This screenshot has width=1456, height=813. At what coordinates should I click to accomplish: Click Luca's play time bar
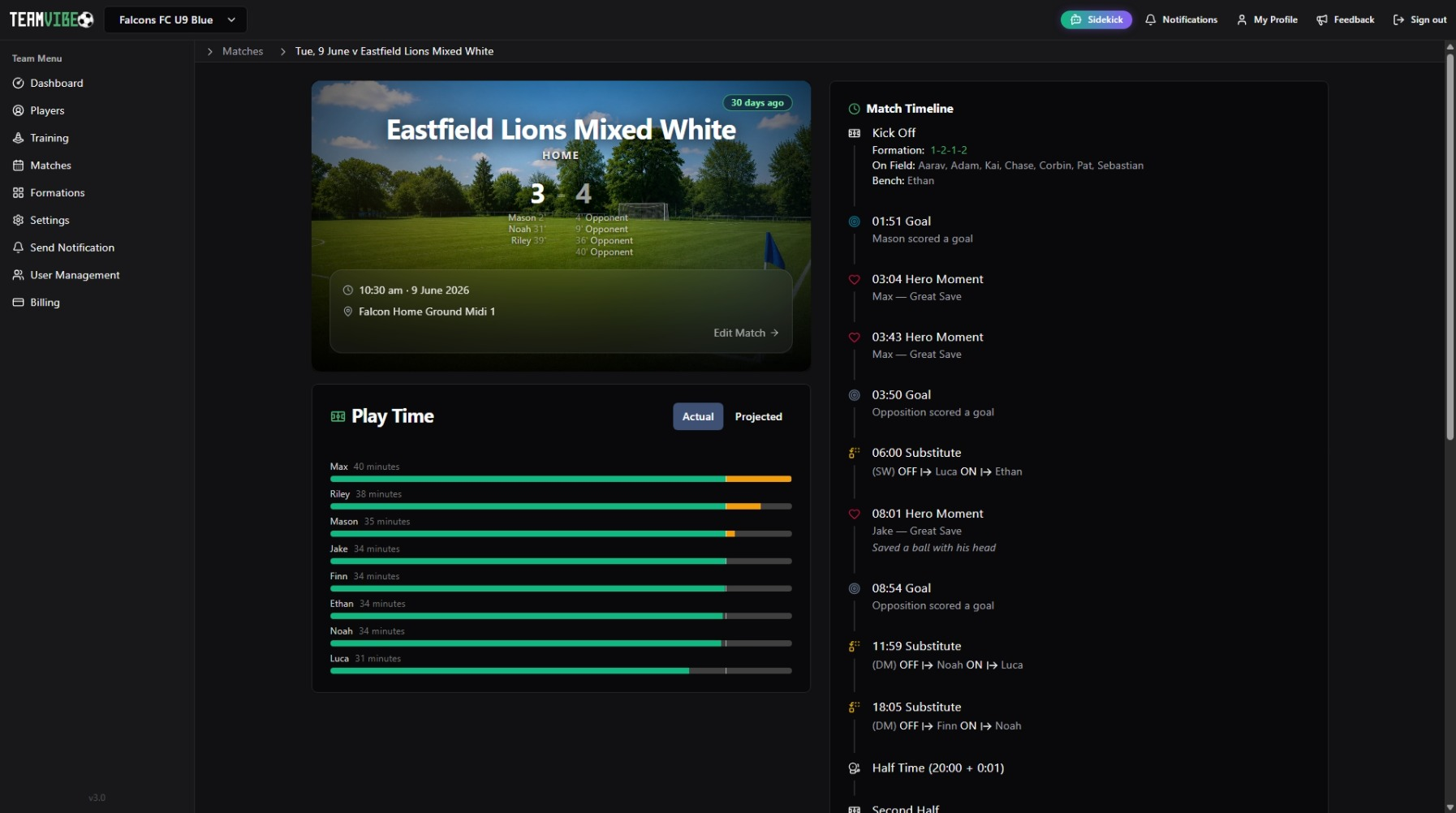(561, 671)
